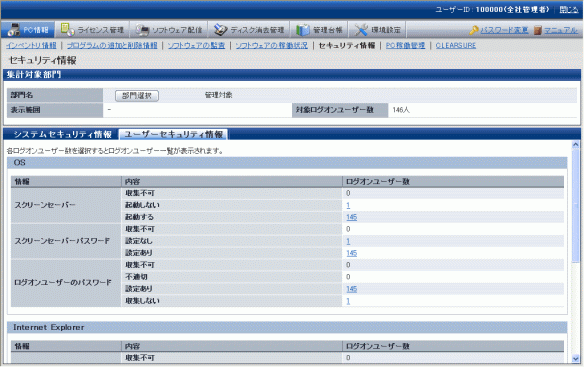The image size is (584, 367).
Task: Open the ディスク消去管理 tab
Action: pos(249,29)
